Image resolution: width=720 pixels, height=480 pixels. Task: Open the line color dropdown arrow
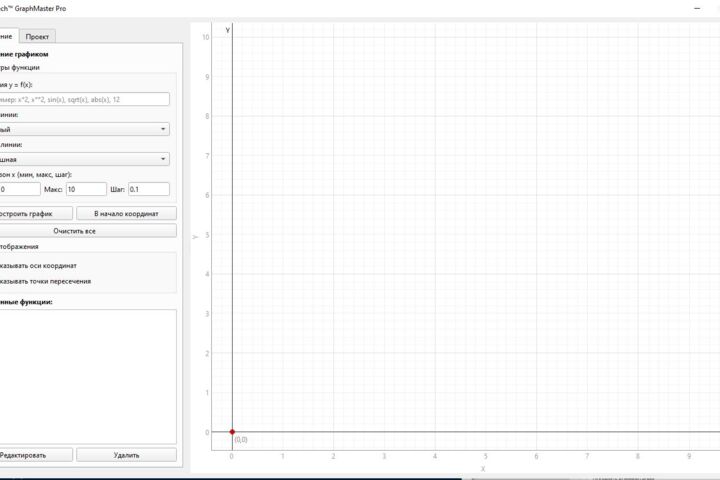tap(163, 129)
